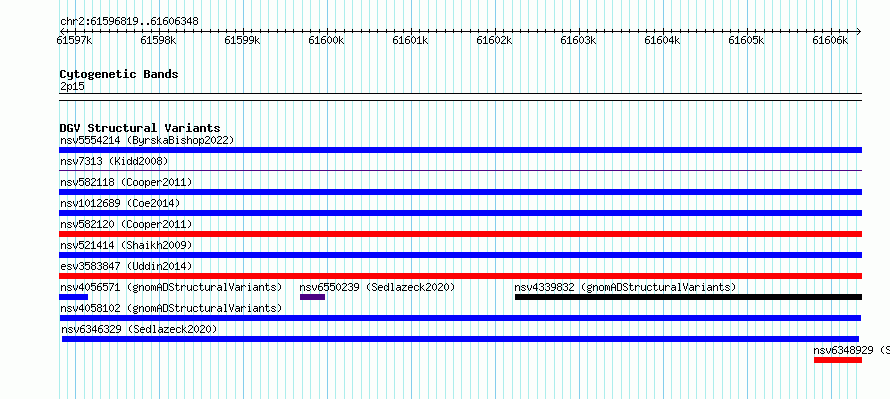The width and height of the screenshot is (890, 399).
Task: Select the 2p15 band label
Action: [x=72, y=87]
